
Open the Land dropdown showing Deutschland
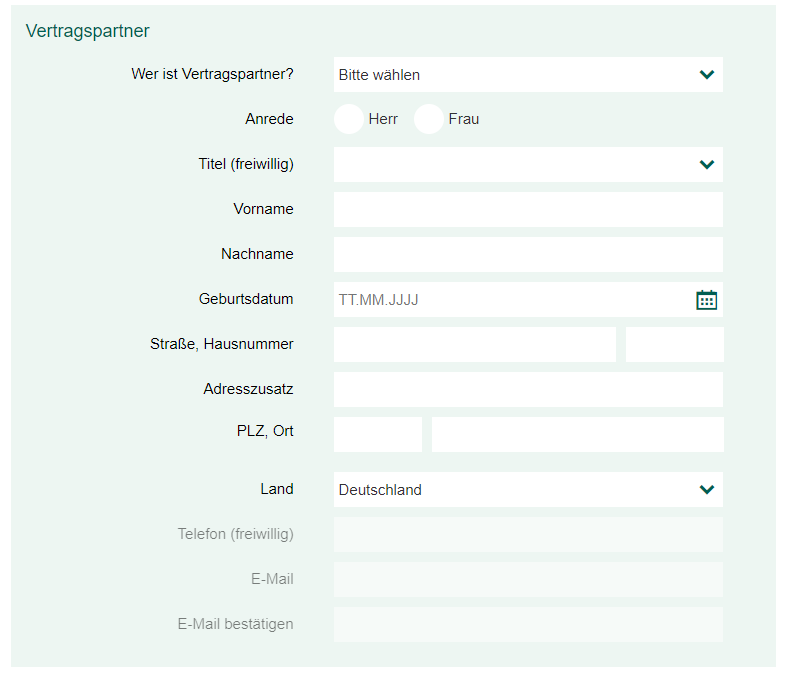(528, 489)
